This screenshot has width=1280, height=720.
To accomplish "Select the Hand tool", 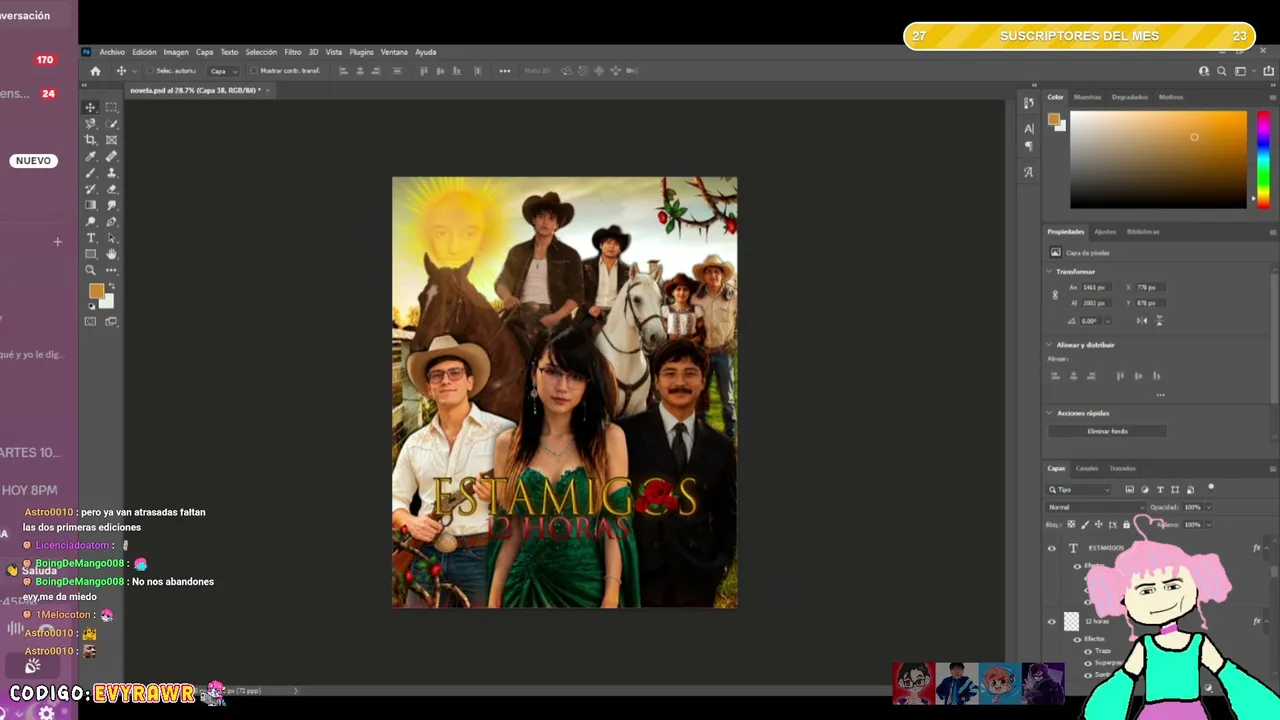I will (111, 254).
